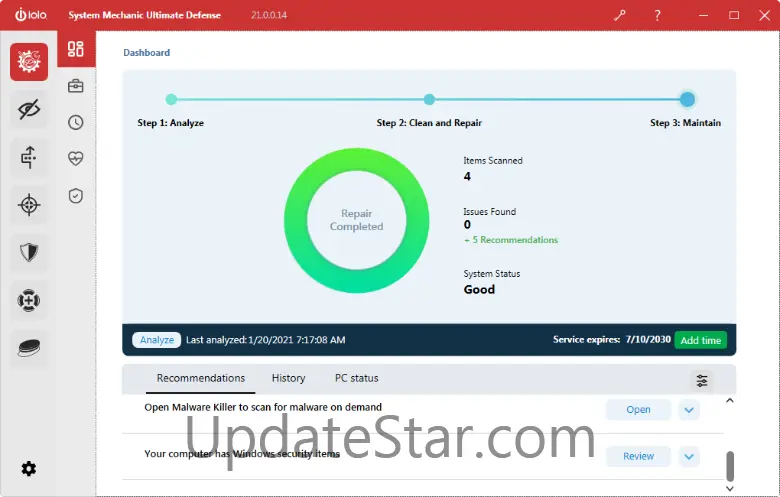Click the recommendations scrollbar up arrow
Screen dimensions: 780x497
[730, 400]
